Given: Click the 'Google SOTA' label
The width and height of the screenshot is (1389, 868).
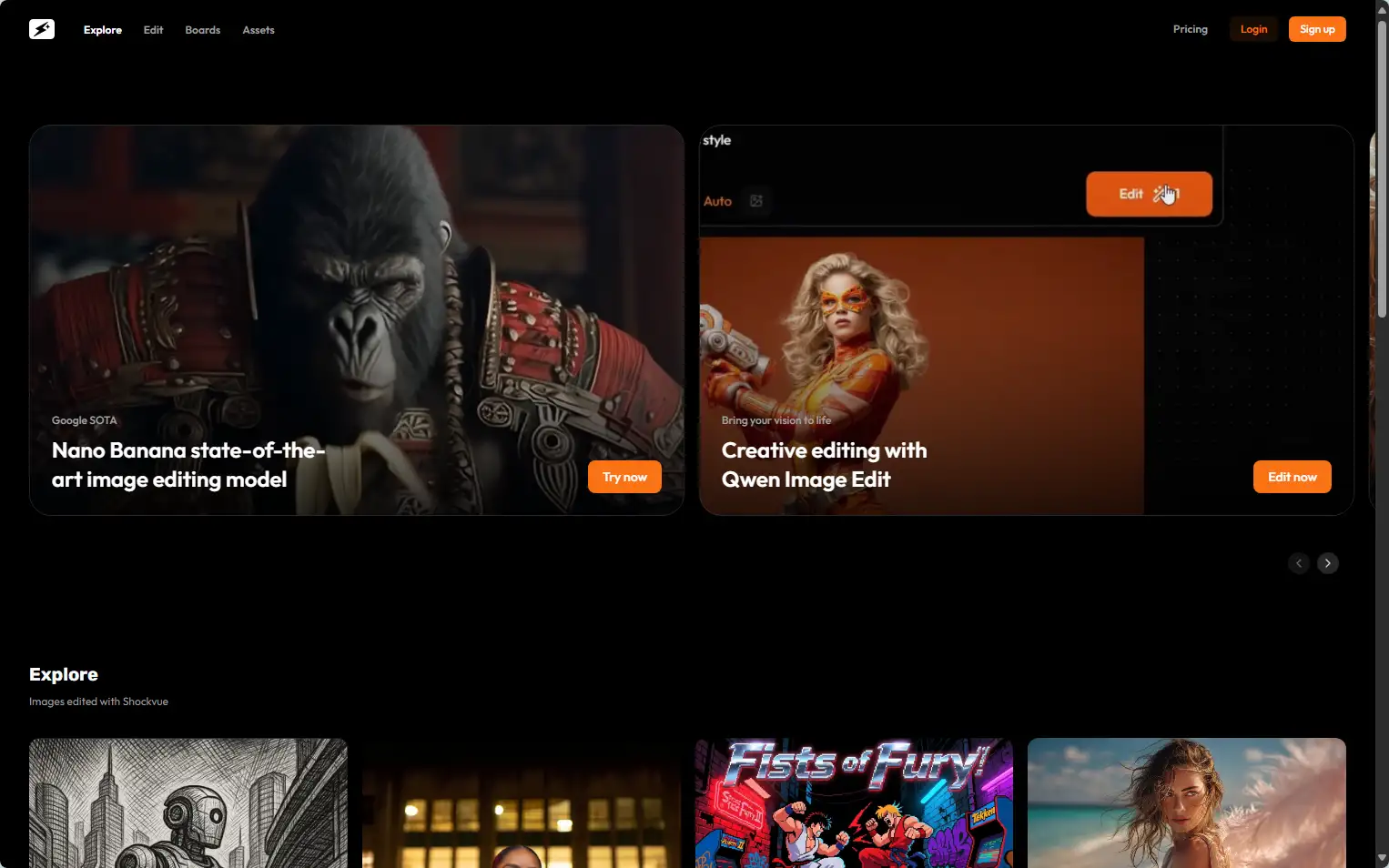Looking at the screenshot, I should 85,420.
